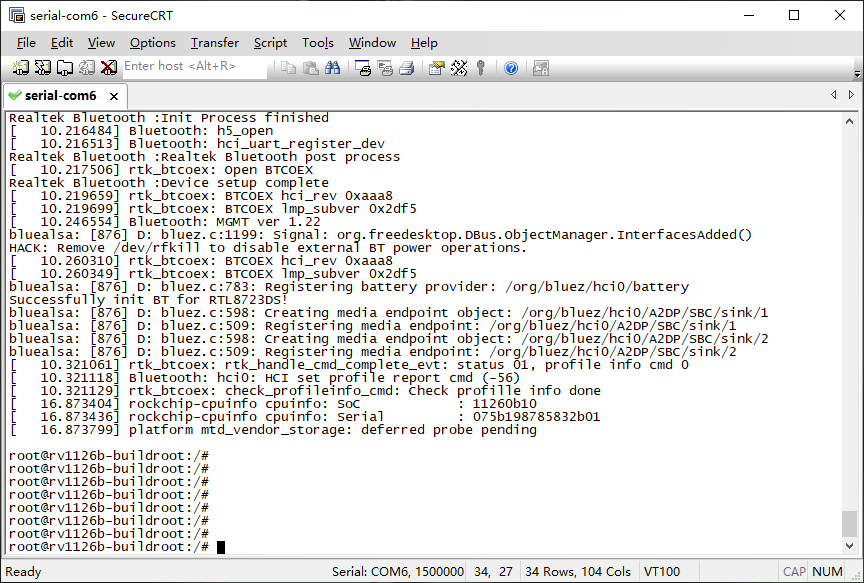Click the Print Screen icon

click(x=363, y=68)
